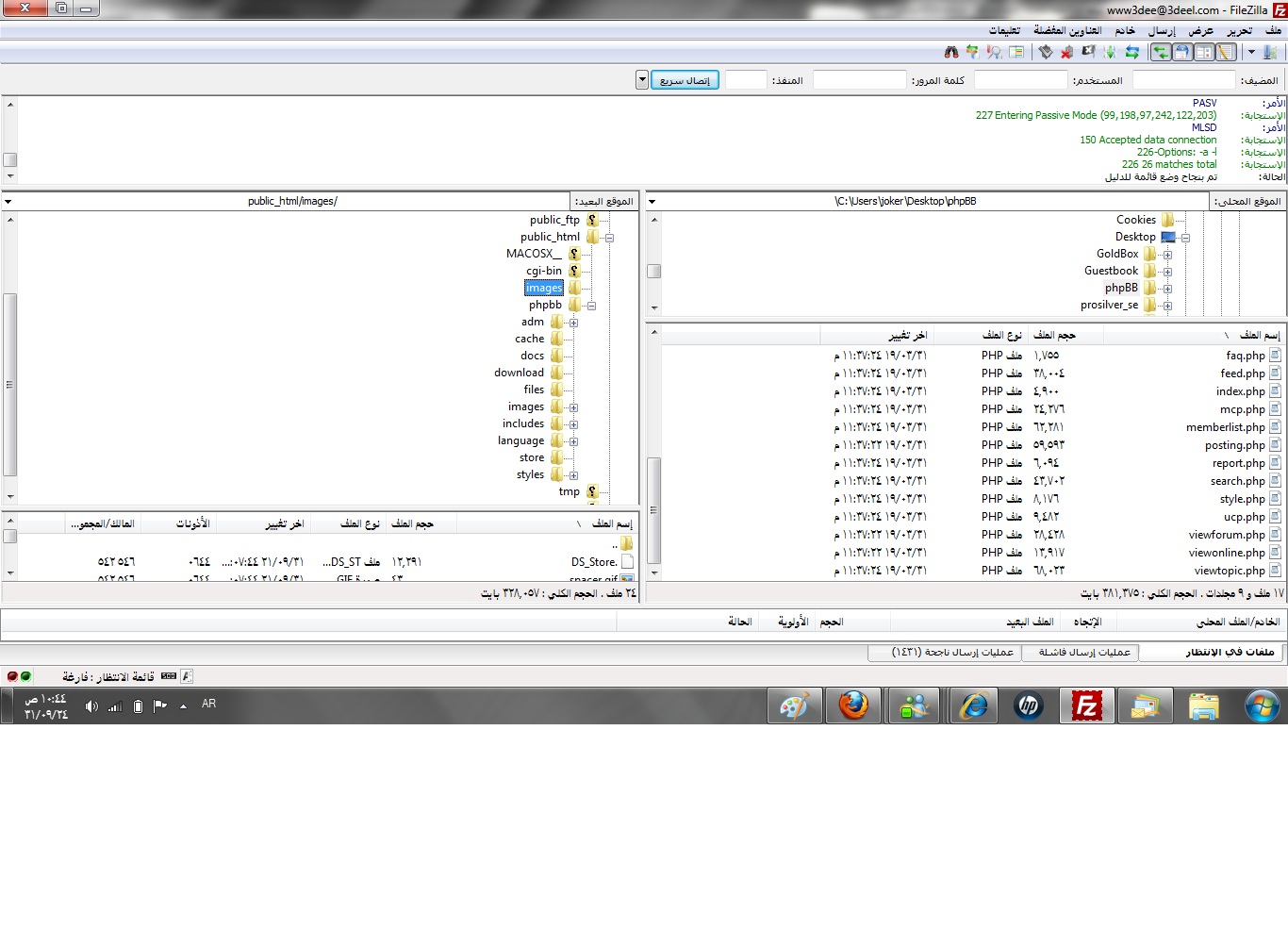Viewport: 1288px width, 946px height.
Task: Expand the GoldBox folder in local tree
Action: [1167, 255]
